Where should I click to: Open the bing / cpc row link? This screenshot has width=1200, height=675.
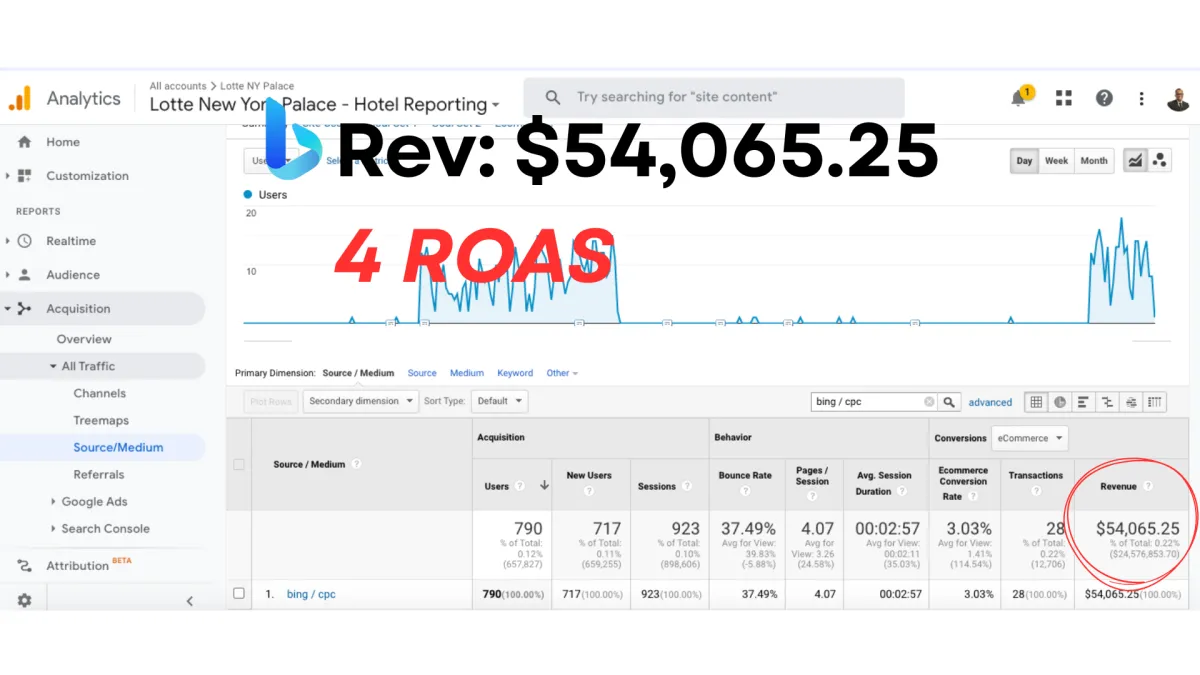coord(311,594)
